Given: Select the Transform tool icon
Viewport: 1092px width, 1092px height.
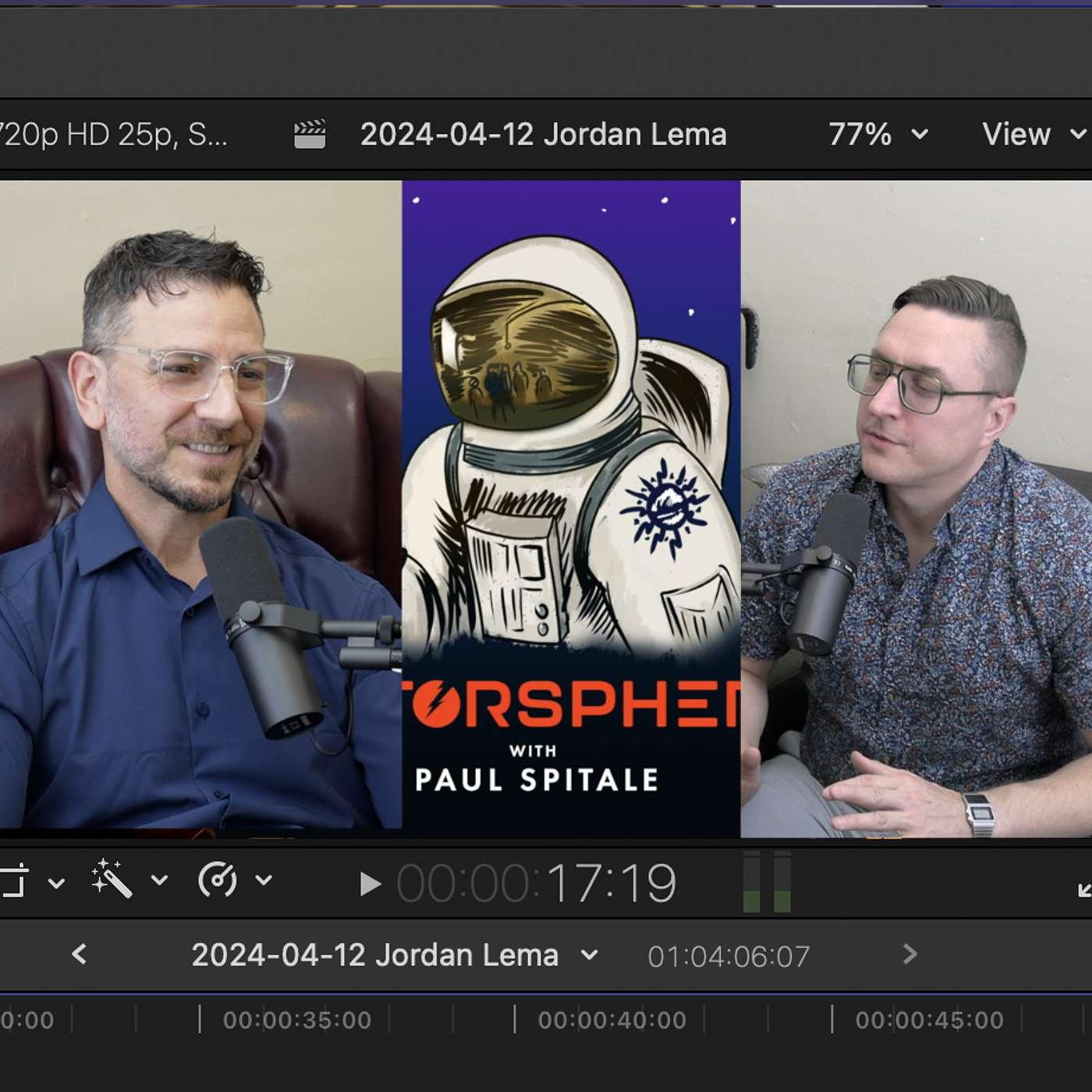Looking at the screenshot, I should pos(13,881).
